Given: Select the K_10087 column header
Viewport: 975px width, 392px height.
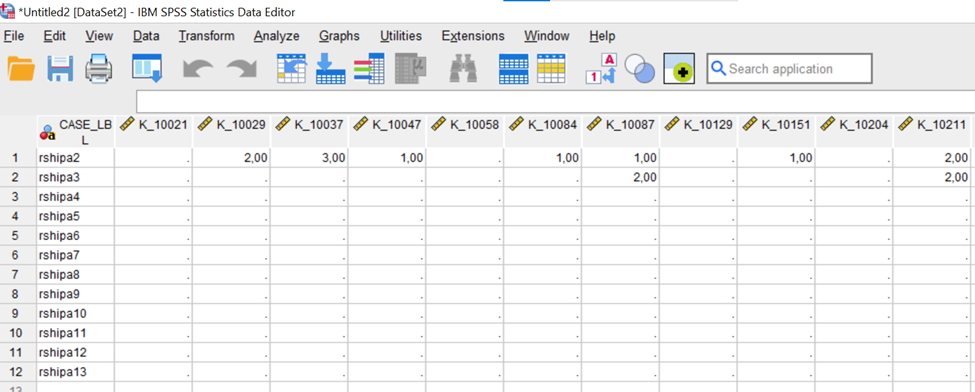Looking at the screenshot, I should pyautogui.click(x=621, y=124).
